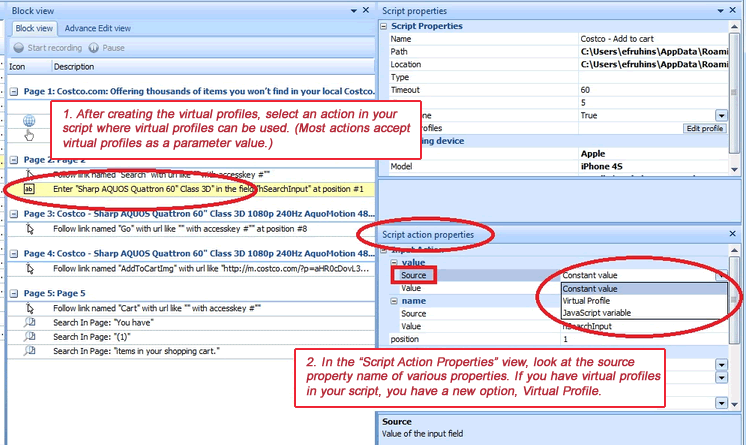Click the Location property value
The width and height of the screenshot is (746, 445).
(x=654, y=65)
